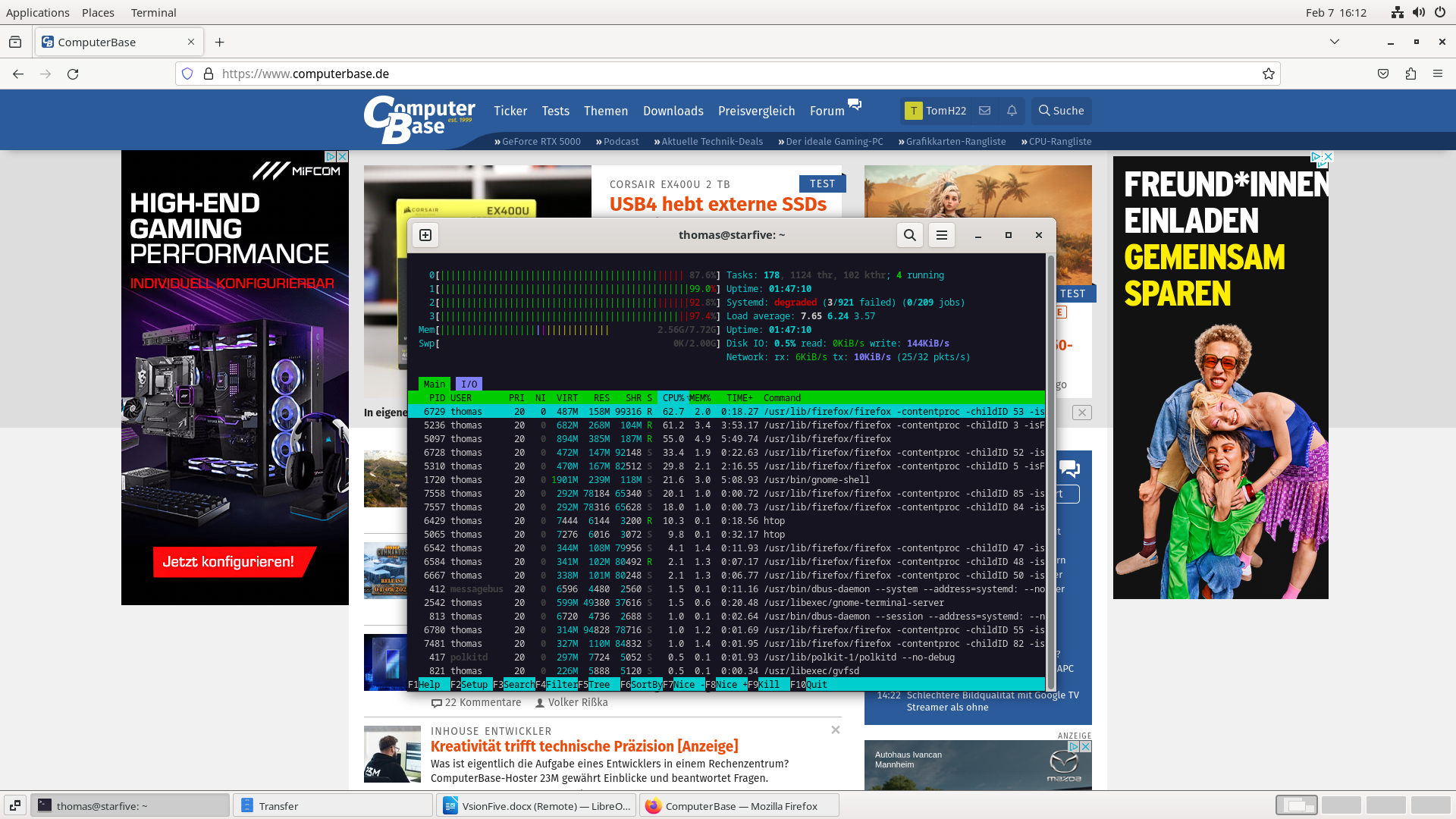The width and height of the screenshot is (1456, 819).
Task: Expand the Firefox list all tabs chevron
Action: click(x=1335, y=42)
